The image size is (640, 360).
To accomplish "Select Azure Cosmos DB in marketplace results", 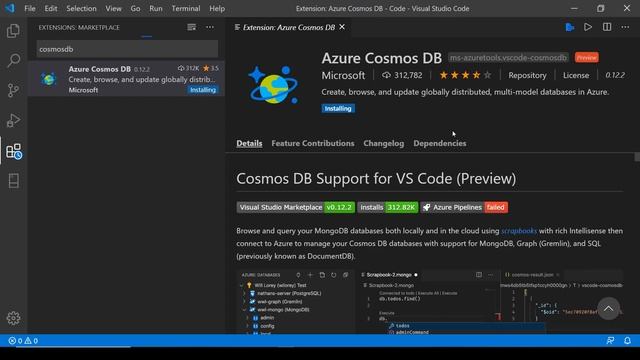I will 126,79.
